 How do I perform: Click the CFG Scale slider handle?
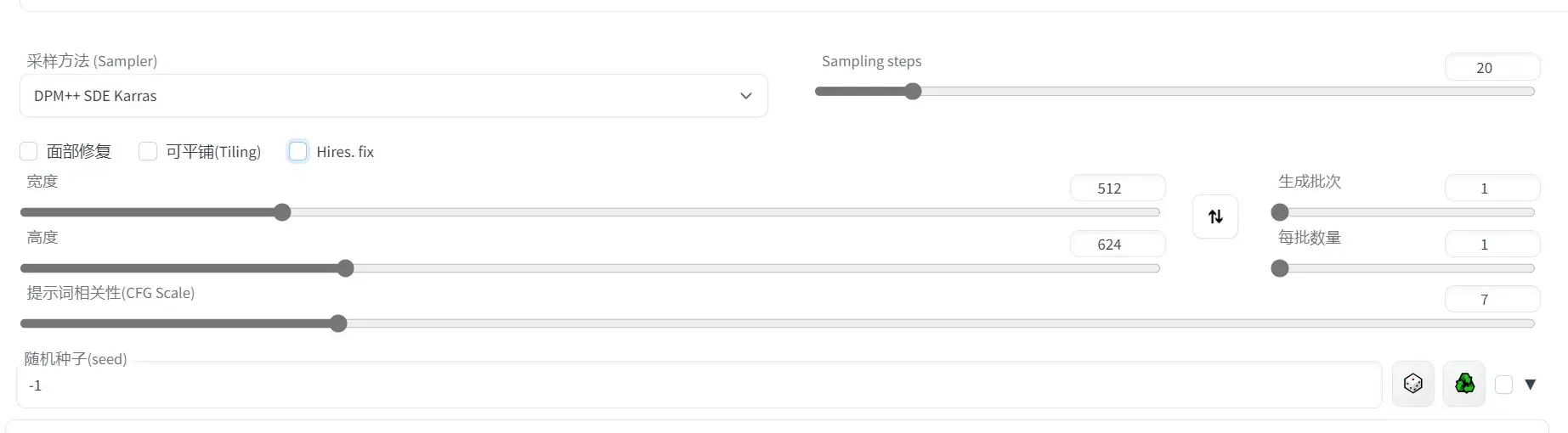pos(338,323)
